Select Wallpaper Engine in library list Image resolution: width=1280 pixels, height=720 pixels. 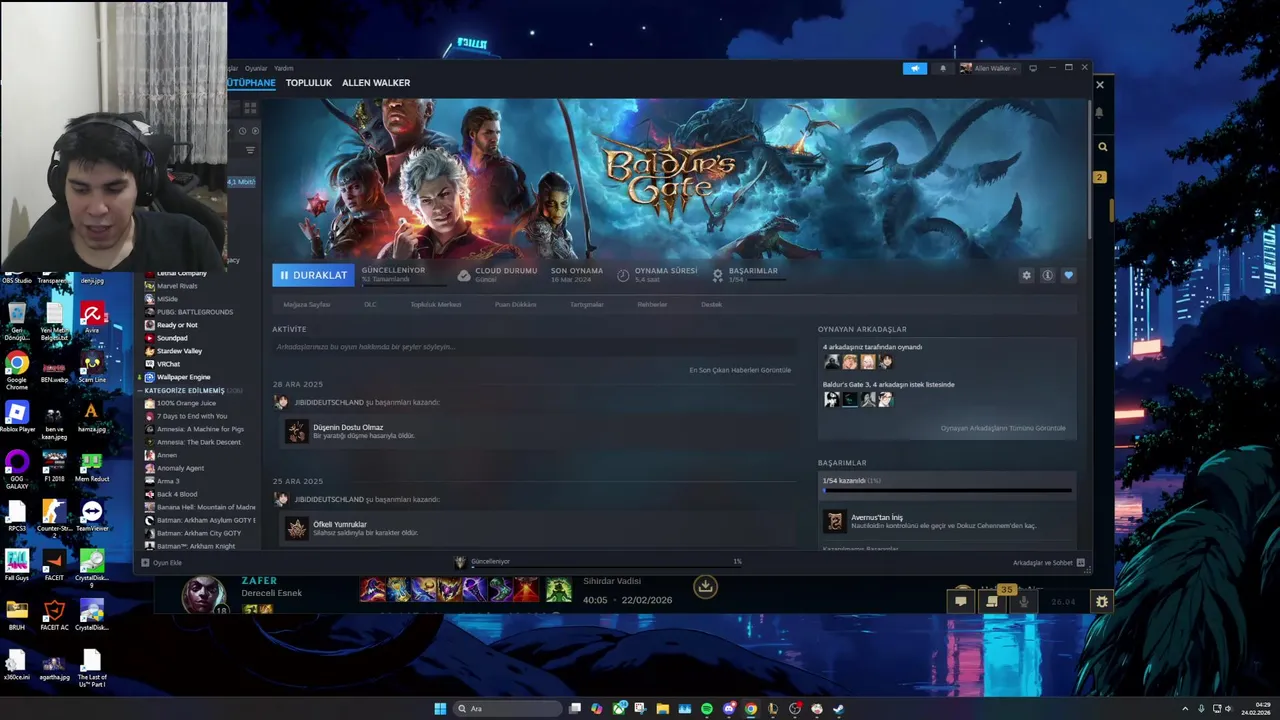coord(184,377)
